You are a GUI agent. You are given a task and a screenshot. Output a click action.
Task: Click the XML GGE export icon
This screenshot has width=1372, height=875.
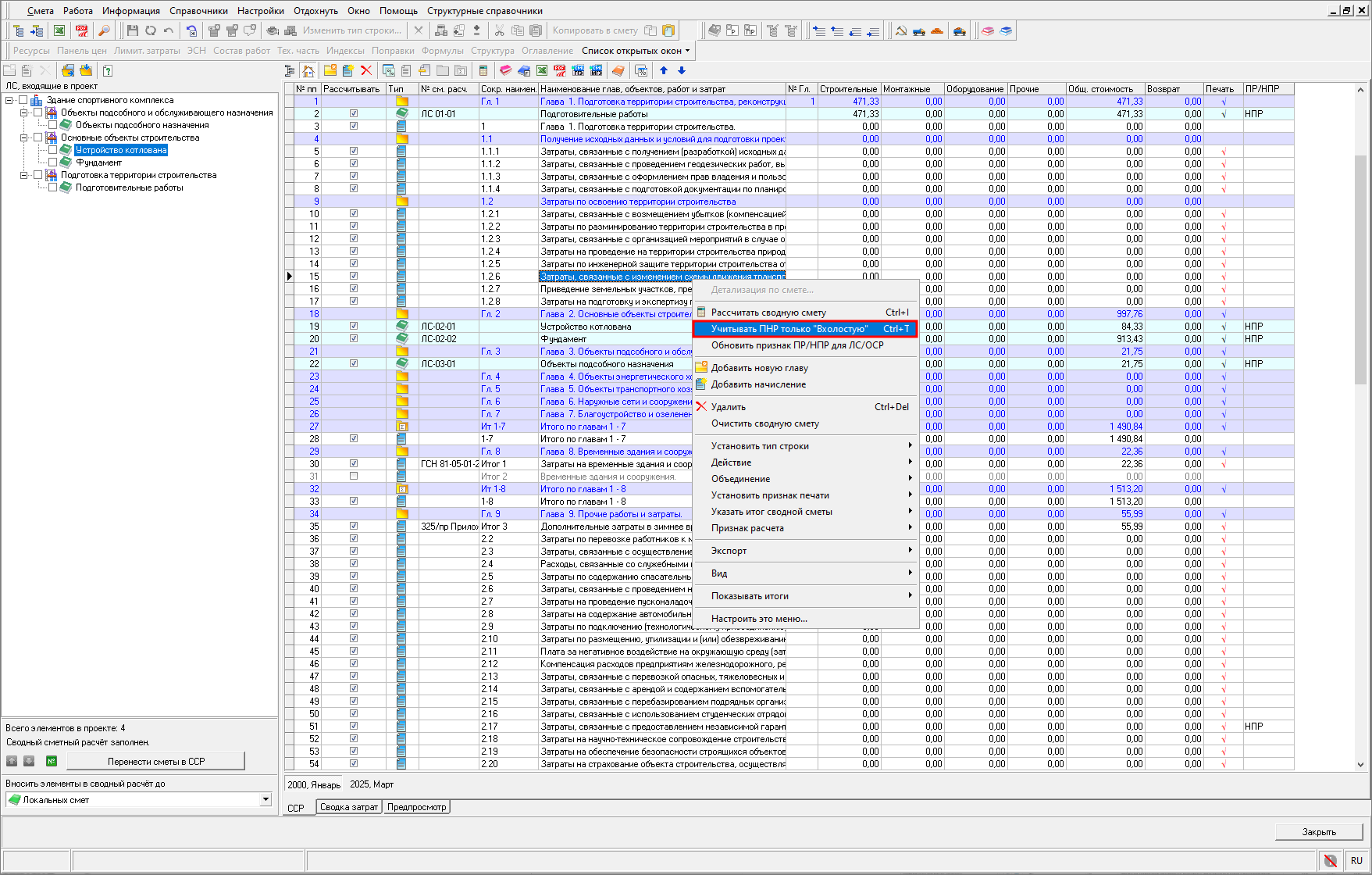pyautogui.click(x=578, y=70)
